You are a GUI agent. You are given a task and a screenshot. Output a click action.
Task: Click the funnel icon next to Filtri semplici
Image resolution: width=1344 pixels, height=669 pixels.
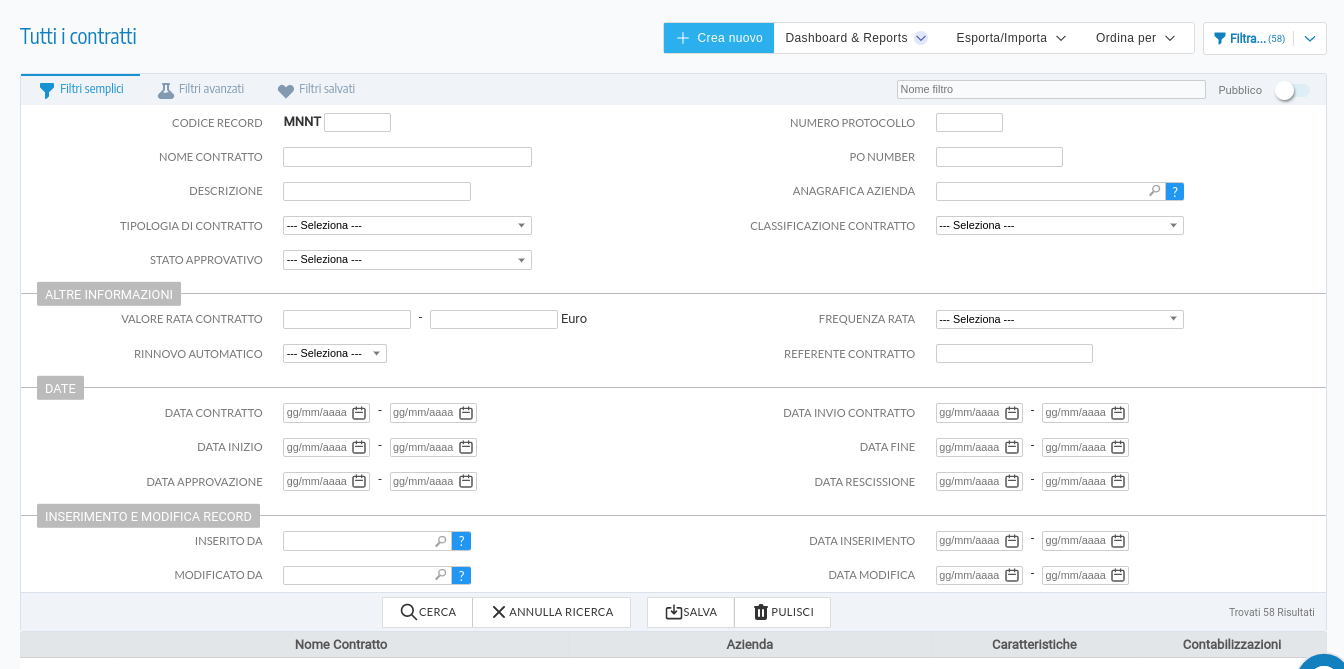[x=46, y=89]
